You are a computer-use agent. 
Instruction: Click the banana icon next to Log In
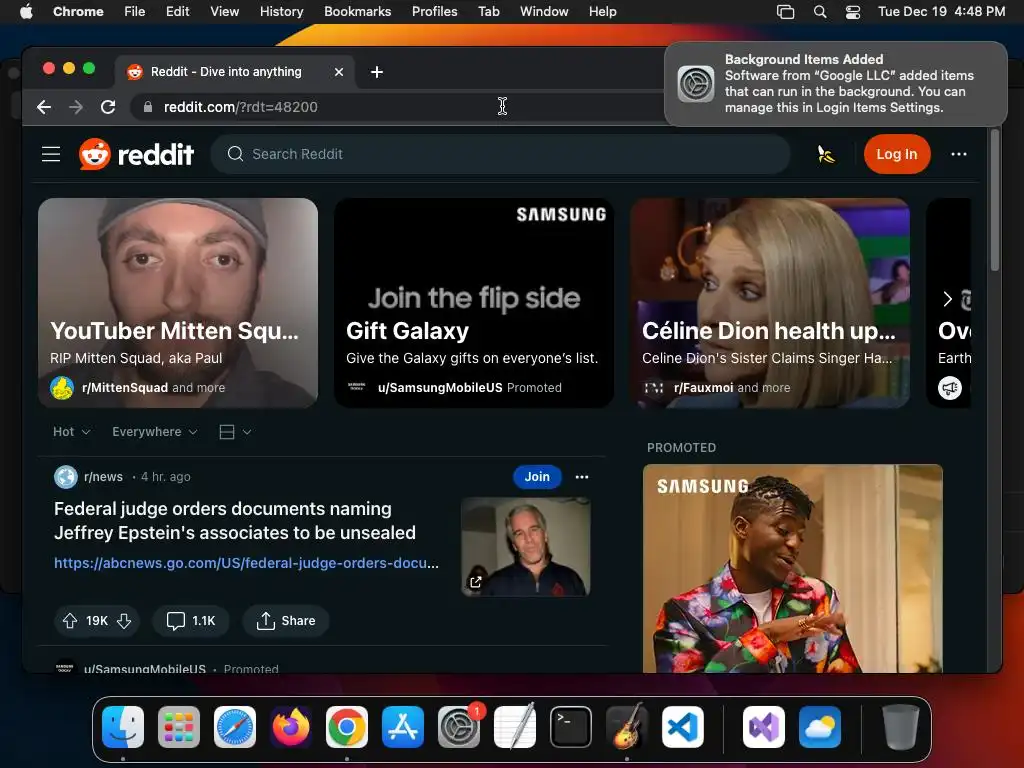tap(826, 154)
